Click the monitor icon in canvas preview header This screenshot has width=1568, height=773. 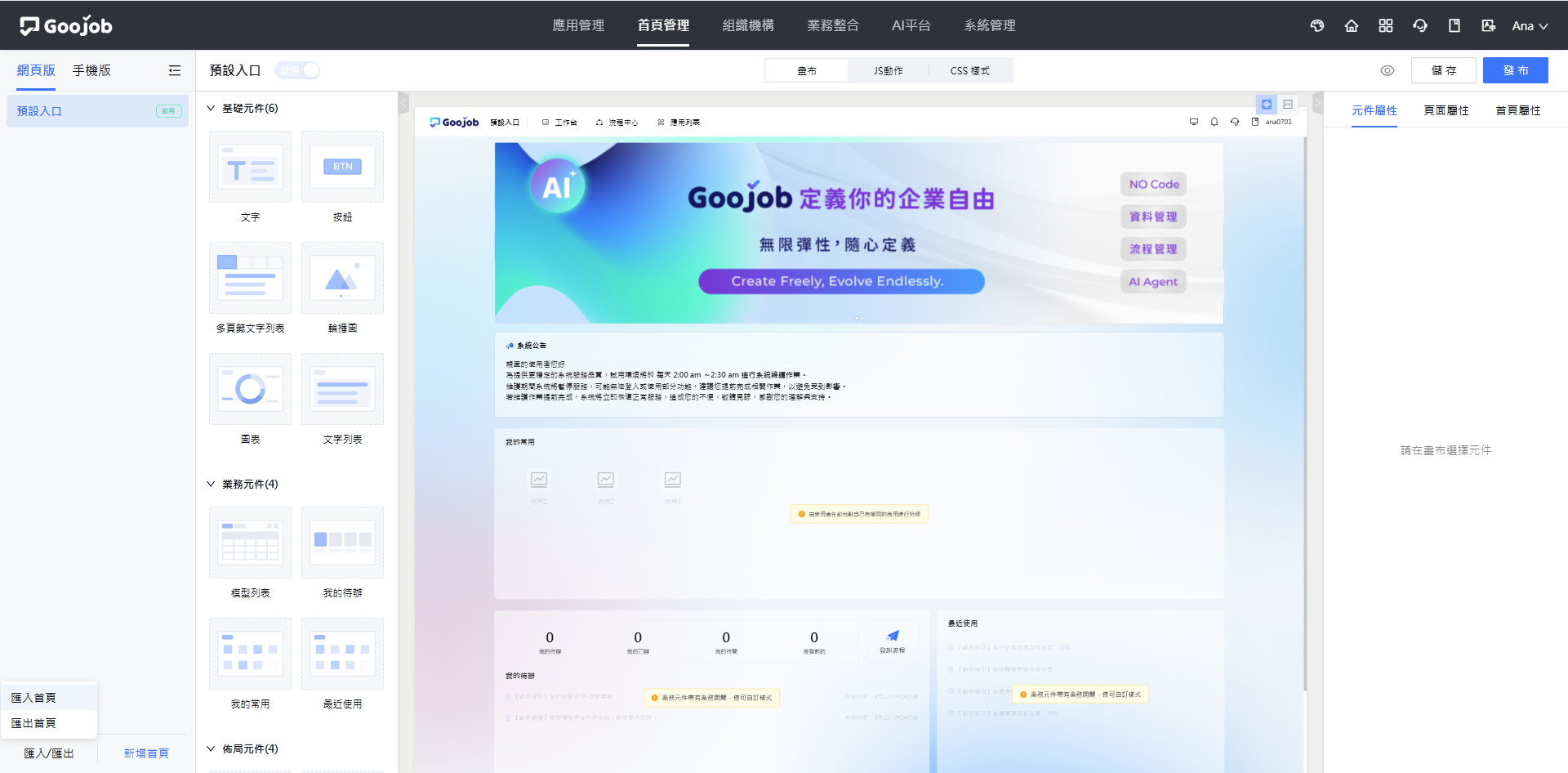click(1194, 122)
